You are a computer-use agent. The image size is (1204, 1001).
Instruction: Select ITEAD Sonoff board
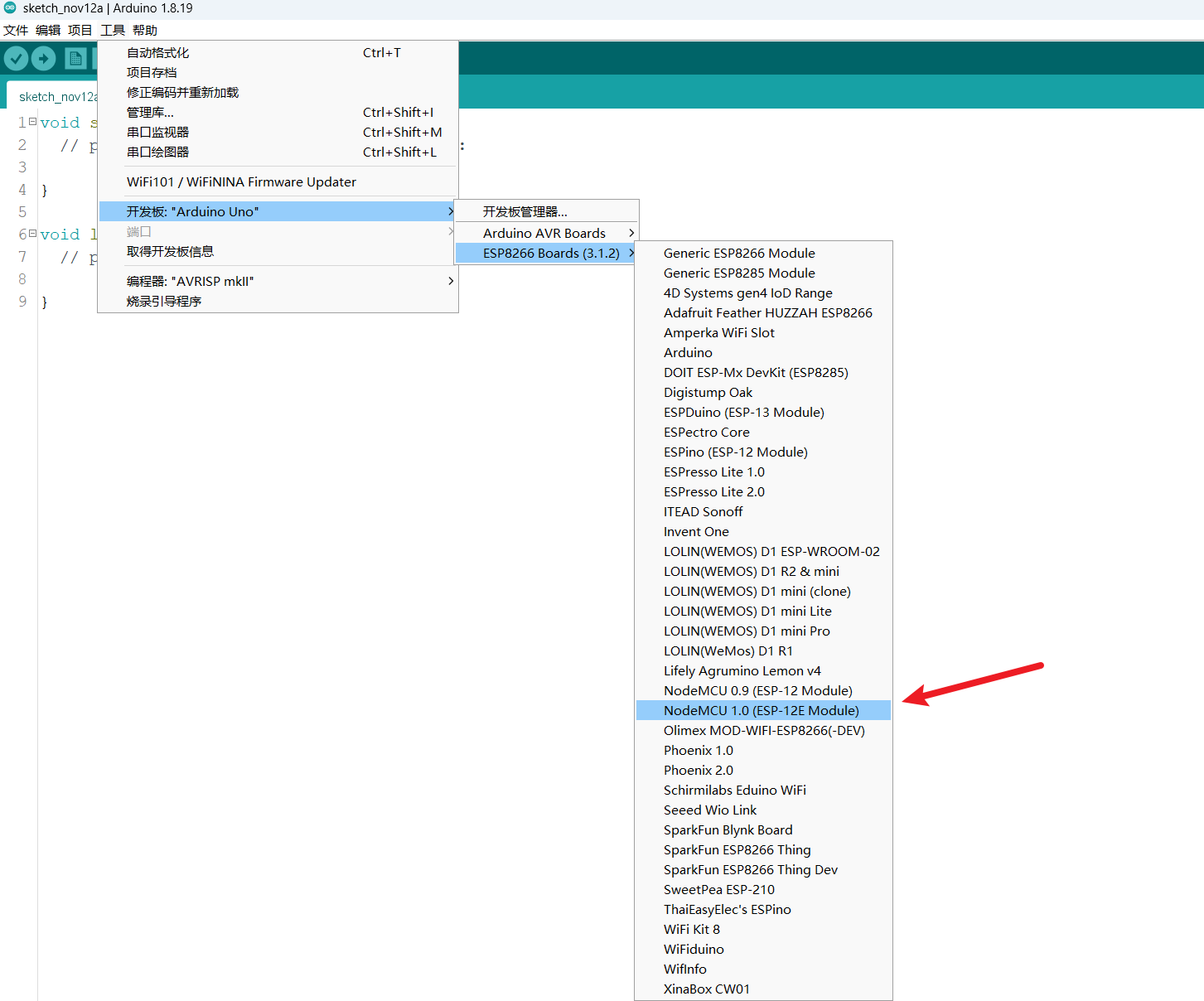763,511
